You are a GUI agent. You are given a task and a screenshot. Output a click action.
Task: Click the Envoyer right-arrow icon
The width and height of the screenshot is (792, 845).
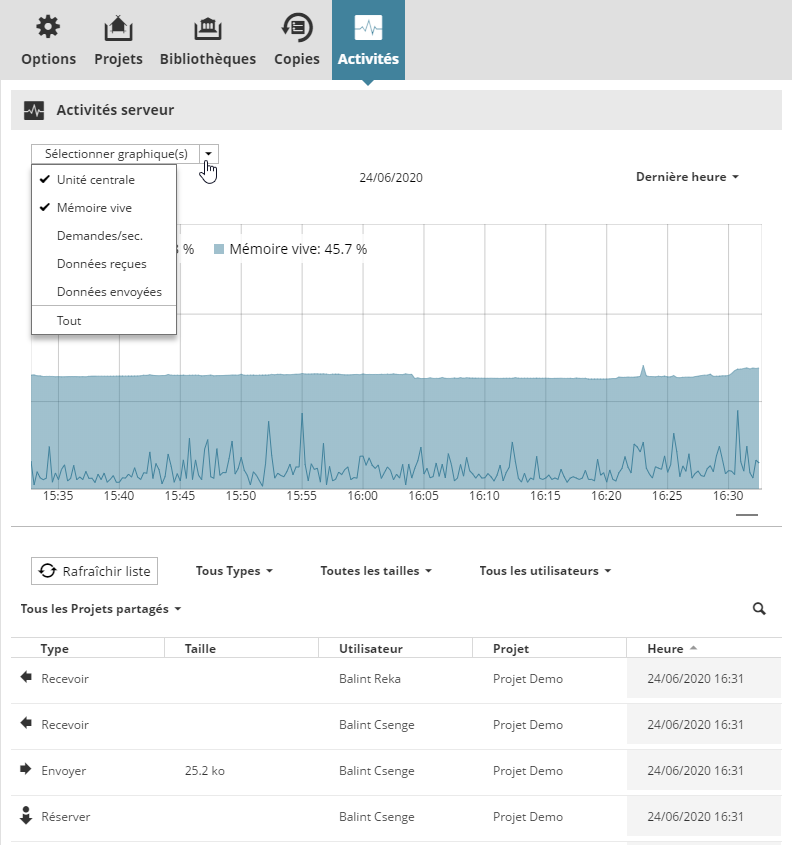coord(25,769)
